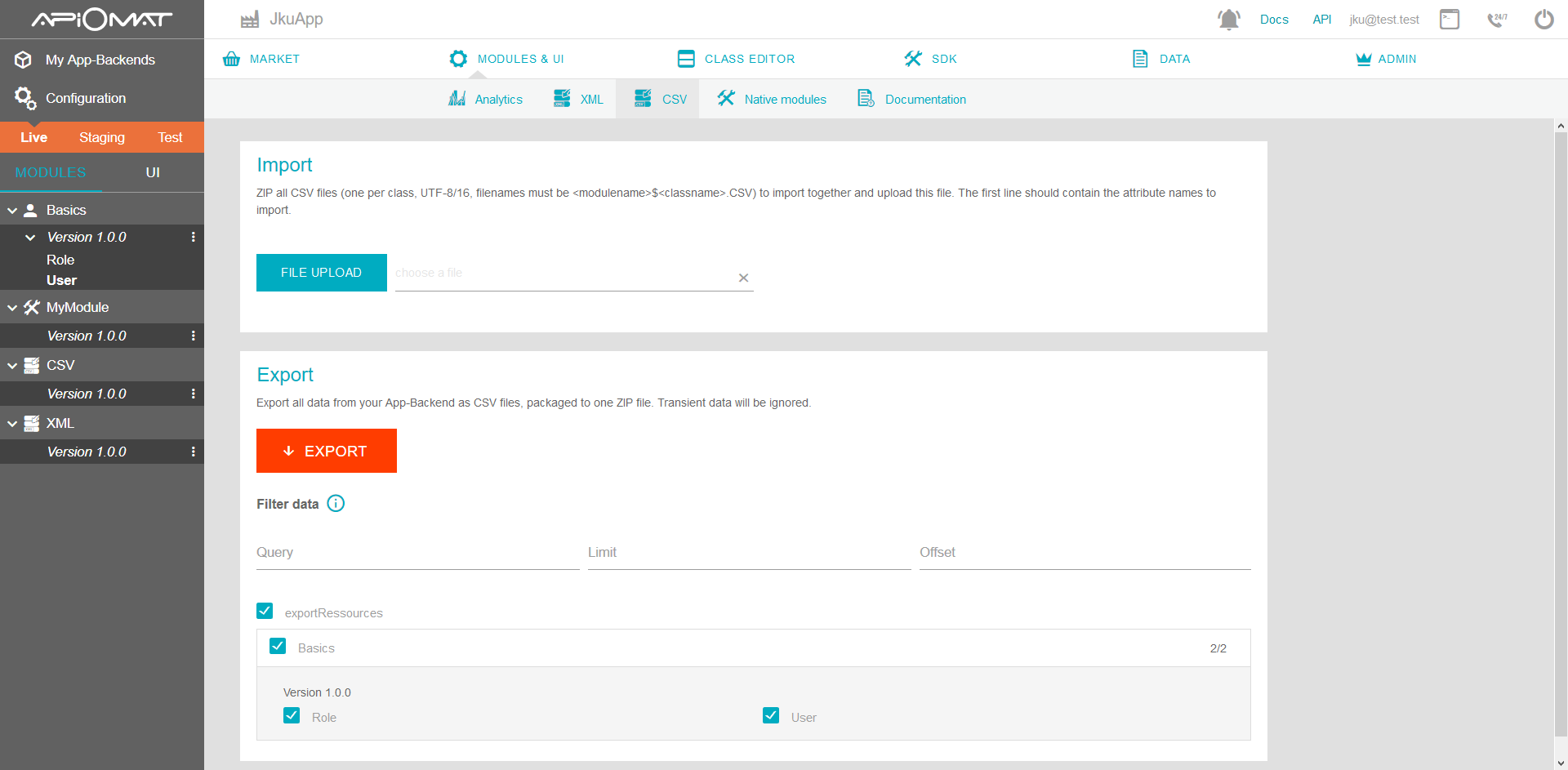
Task: Click the Filter data info icon
Action: tap(336, 504)
